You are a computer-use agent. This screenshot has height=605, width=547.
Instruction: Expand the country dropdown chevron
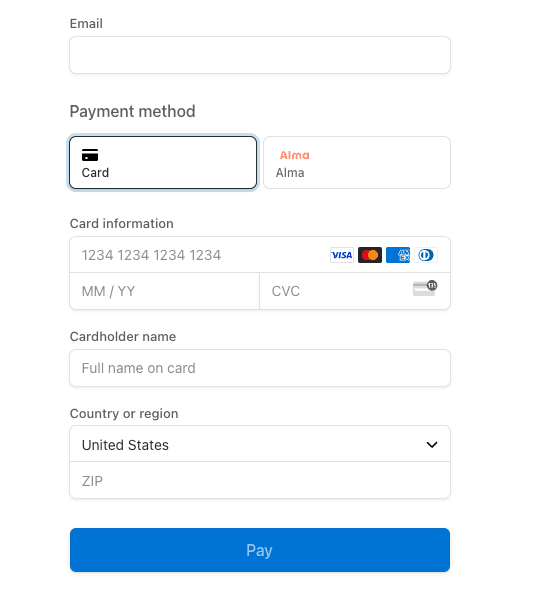coord(432,444)
